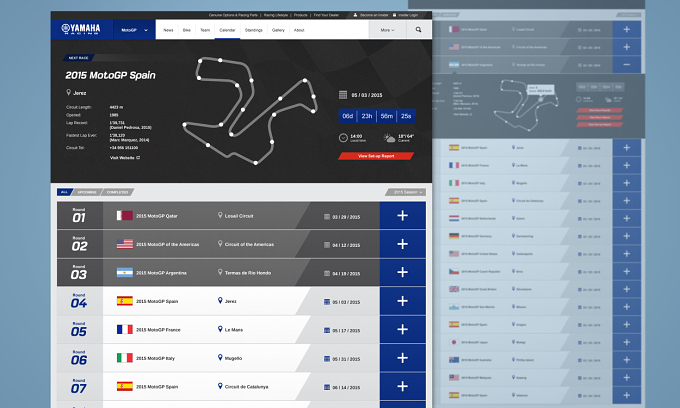Open the About nav item
680x408 pixels.
tap(299, 30)
